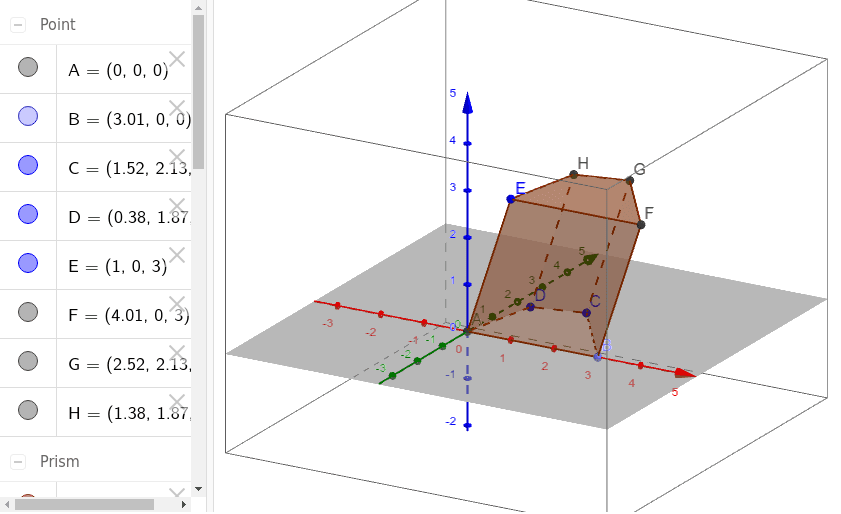Select the C = (1.52, 2.13 entry
841x514 pixels.
[x=129, y=168]
